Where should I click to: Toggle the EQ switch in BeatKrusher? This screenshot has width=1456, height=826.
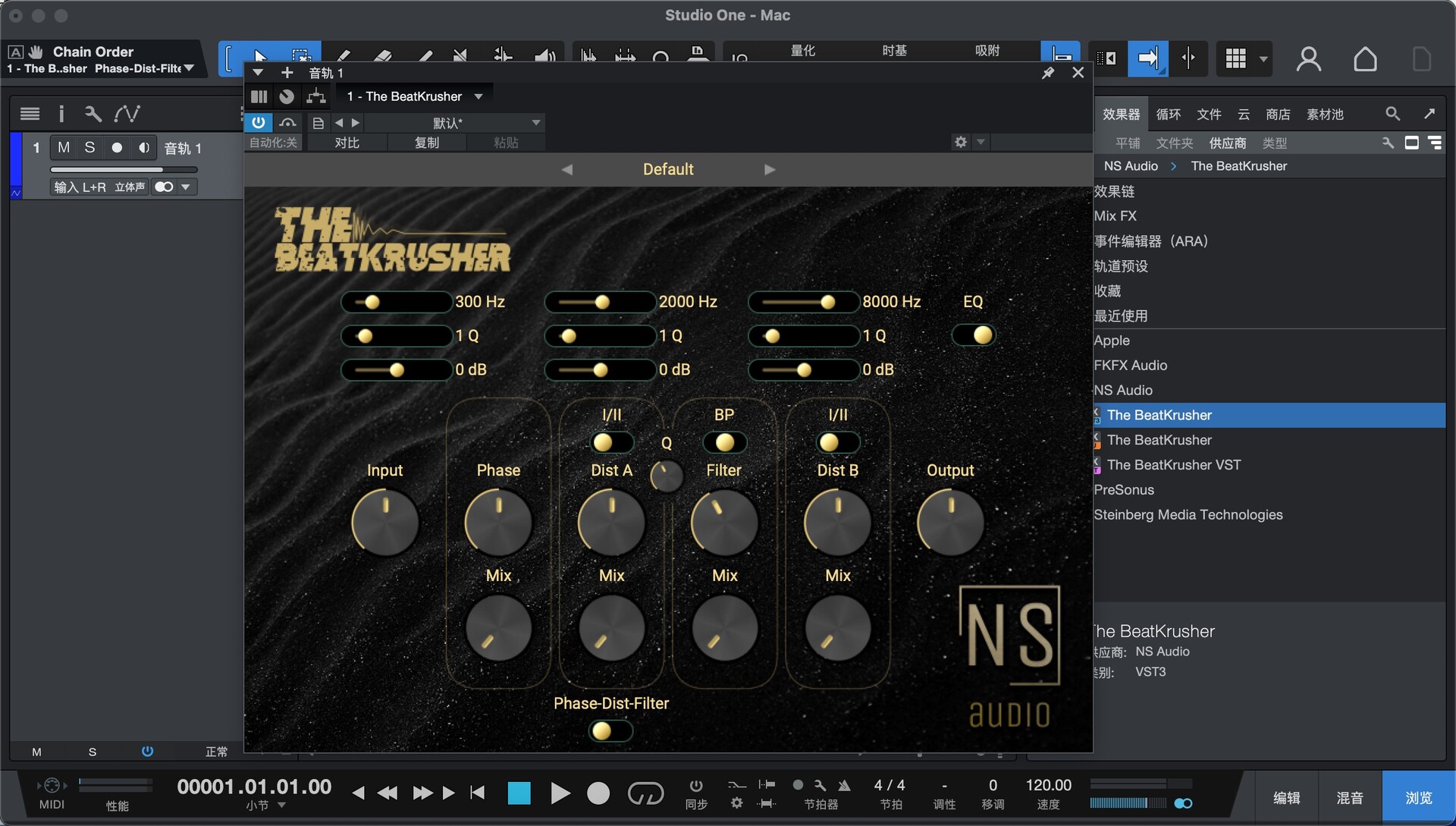tap(974, 335)
